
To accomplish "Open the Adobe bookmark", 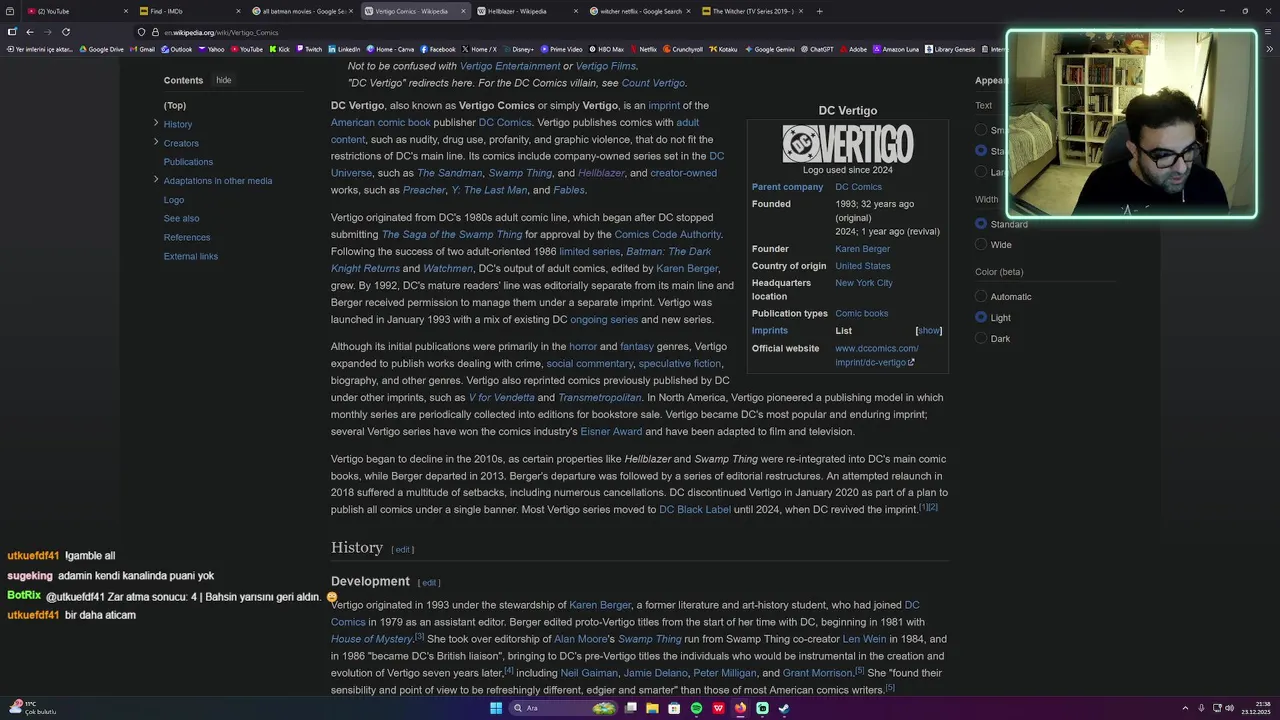I will [853, 49].
